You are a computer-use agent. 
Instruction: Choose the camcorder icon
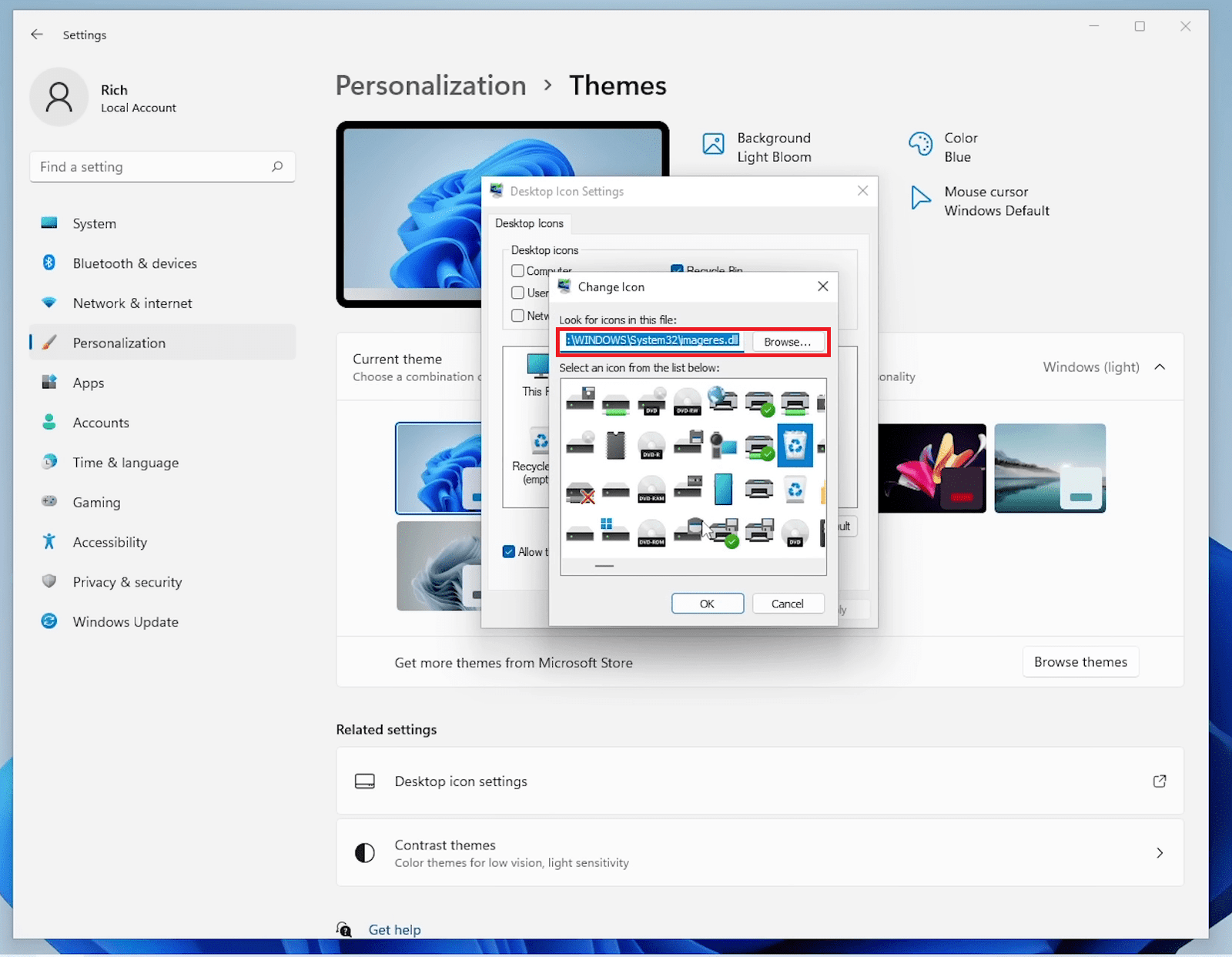pyautogui.click(x=723, y=445)
